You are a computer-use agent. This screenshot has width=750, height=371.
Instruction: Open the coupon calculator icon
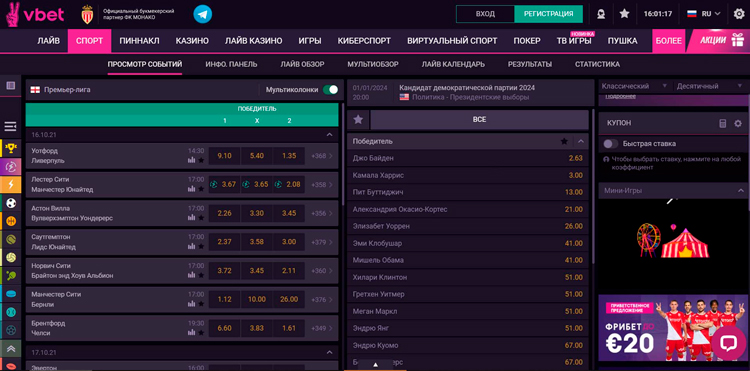(723, 123)
